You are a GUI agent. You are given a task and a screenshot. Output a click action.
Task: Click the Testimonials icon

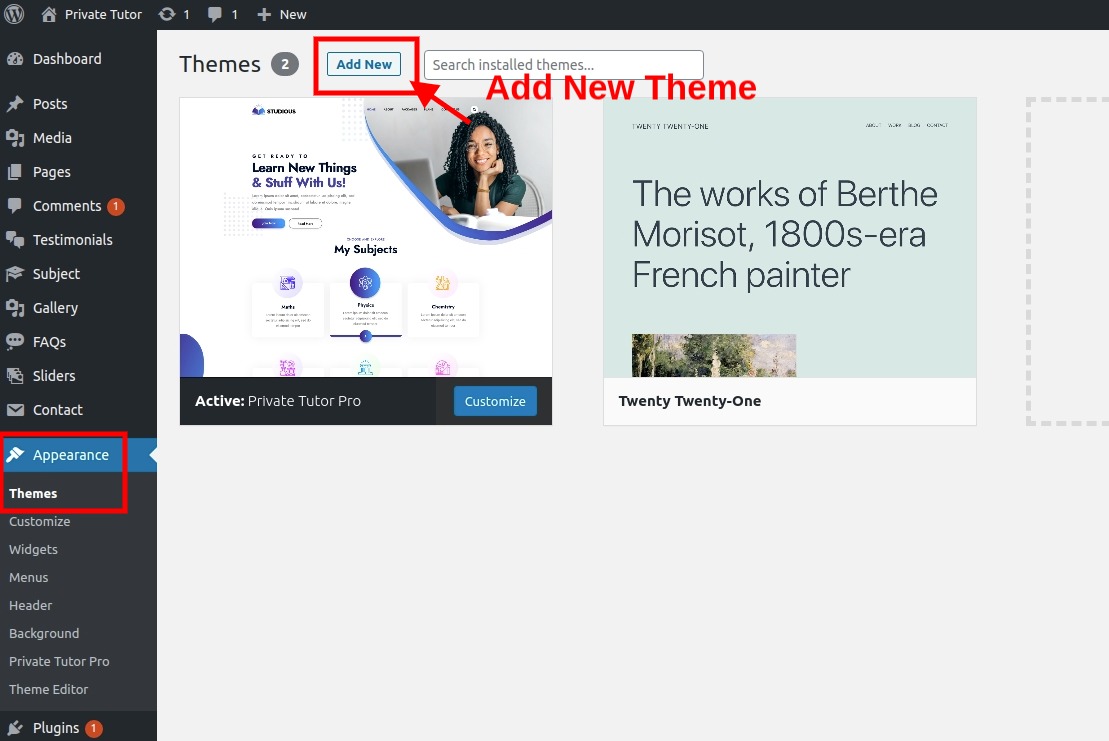pos(15,240)
